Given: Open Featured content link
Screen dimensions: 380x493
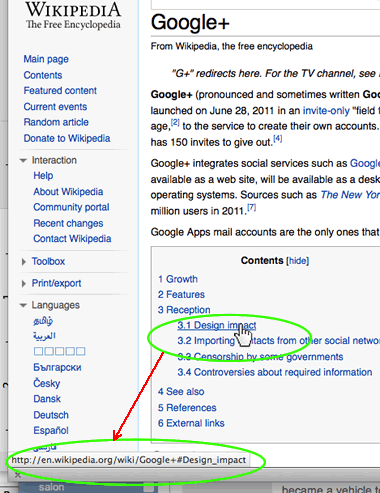Looking at the screenshot, I should coord(60,91).
